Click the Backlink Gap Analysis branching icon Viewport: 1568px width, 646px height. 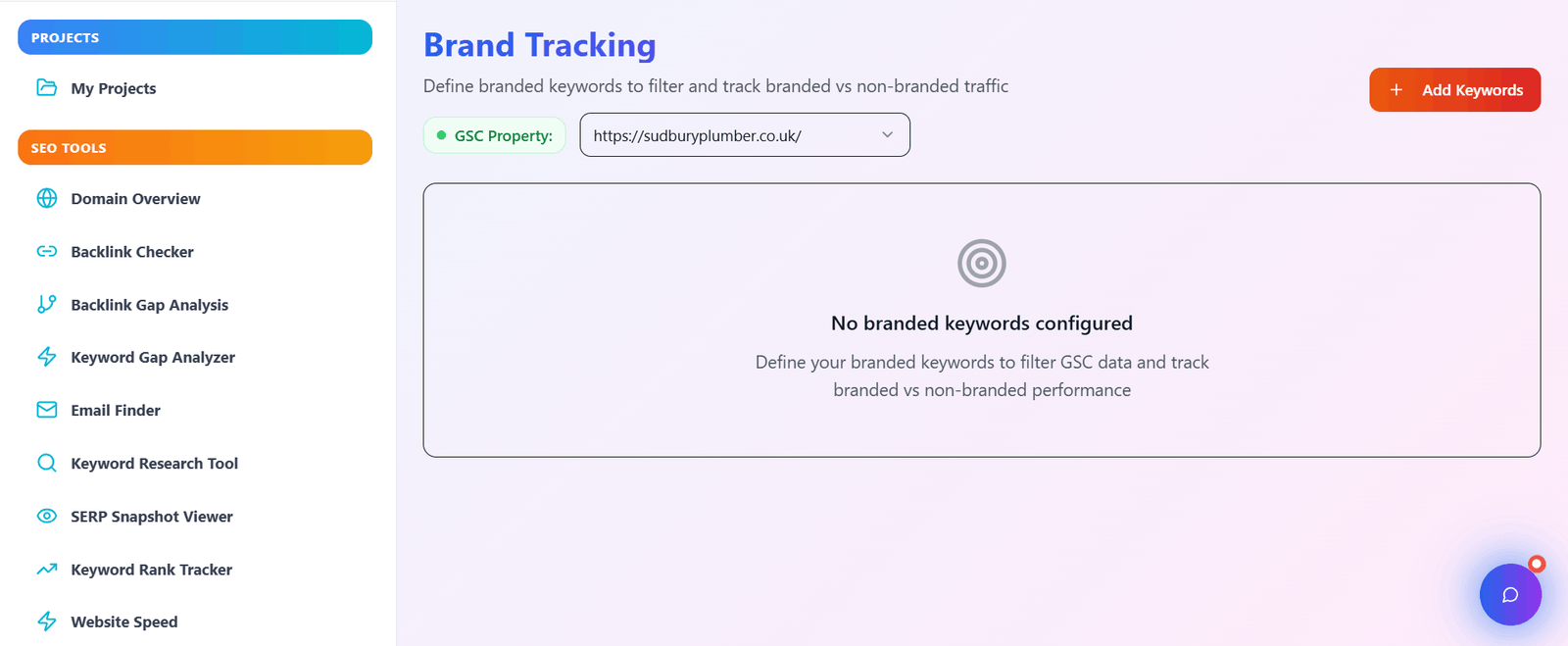(46, 304)
